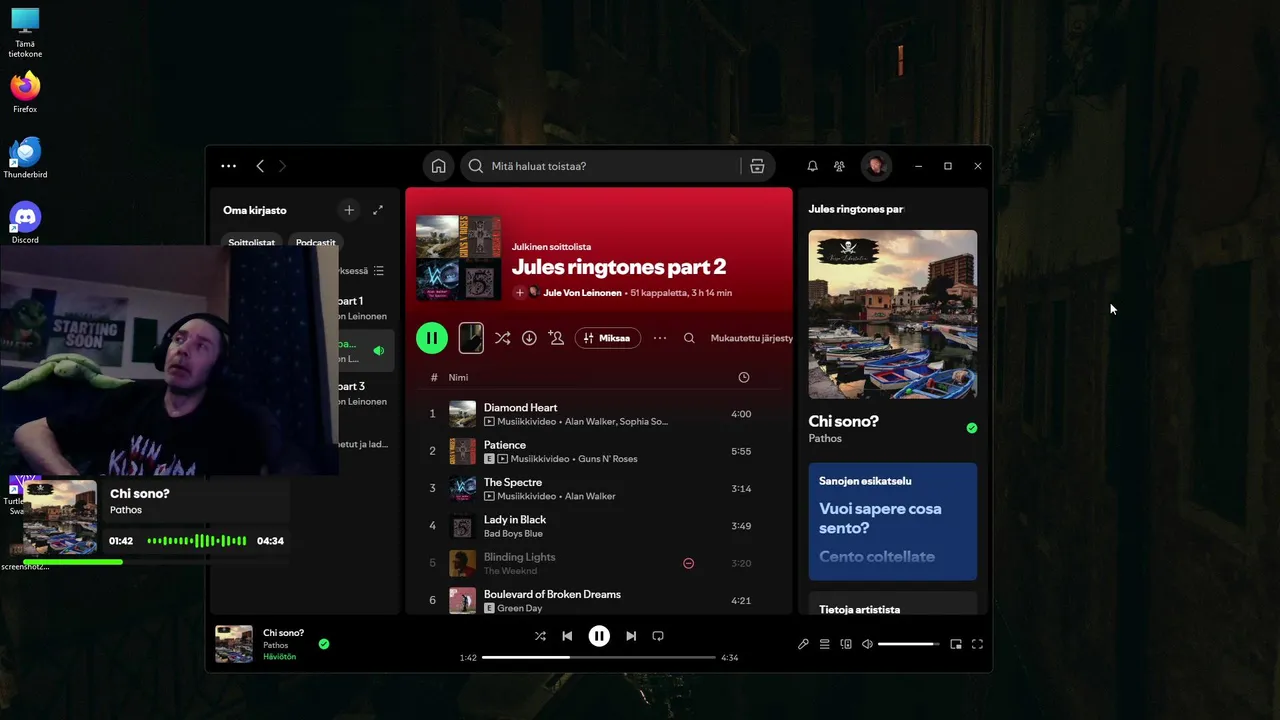Screen dimensions: 1280x720
Task: Select the Soittolistat filter chip
Action: click(251, 242)
